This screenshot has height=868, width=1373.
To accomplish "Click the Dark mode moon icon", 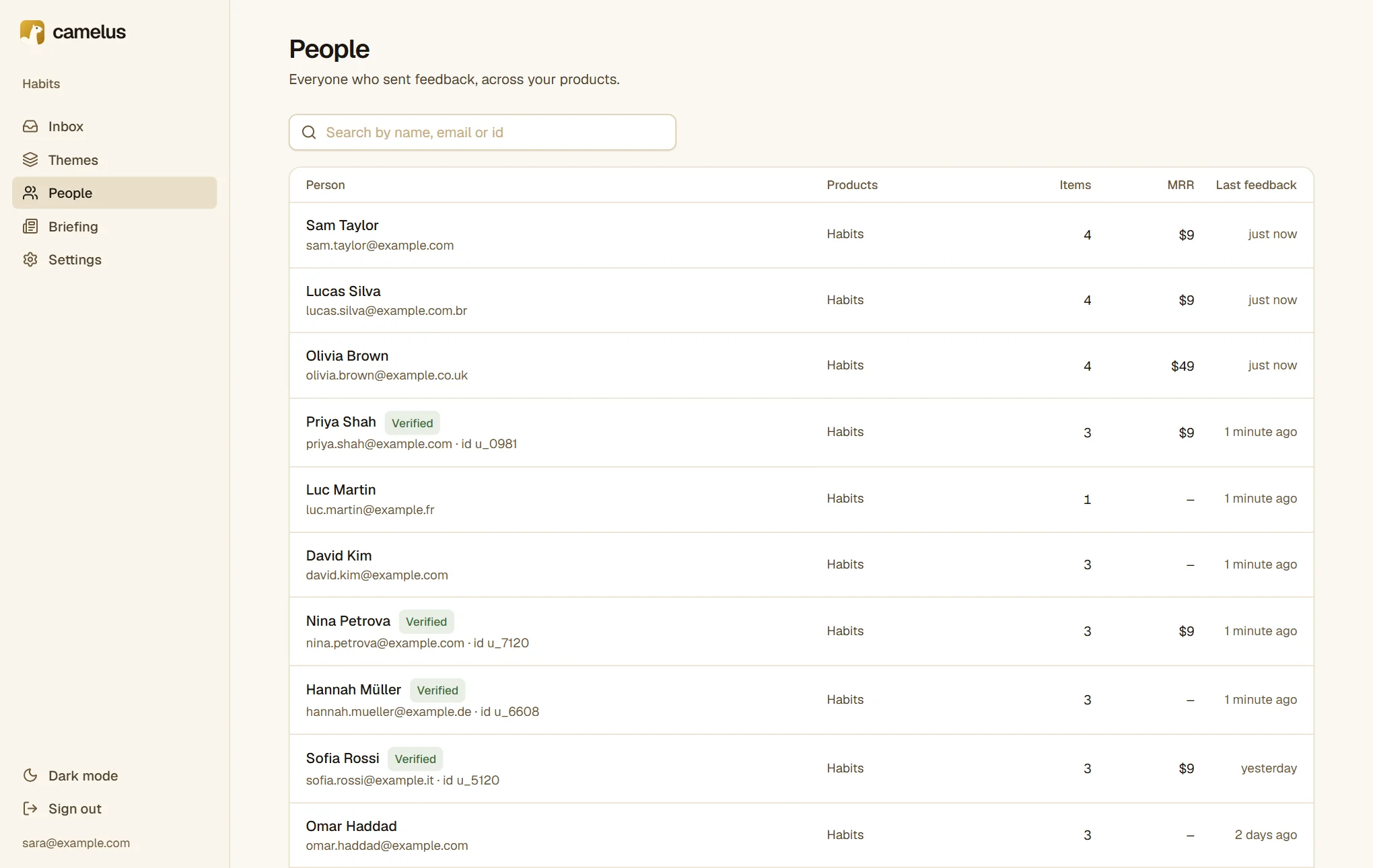I will click(30, 775).
